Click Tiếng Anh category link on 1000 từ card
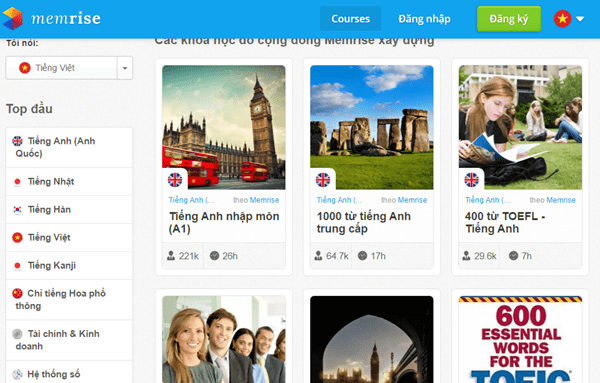This screenshot has width=600, height=383. point(339,200)
